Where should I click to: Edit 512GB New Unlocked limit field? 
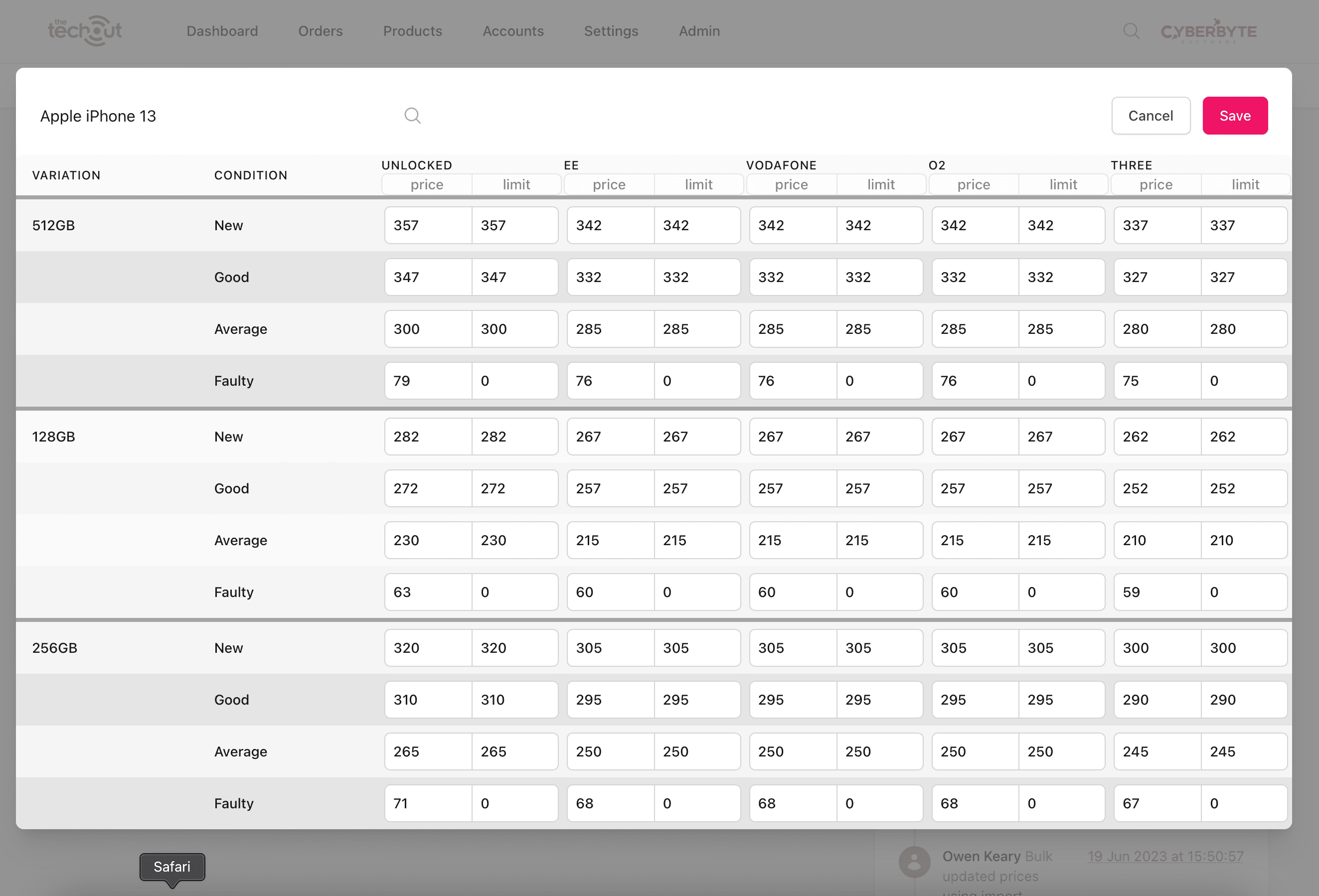point(515,225)
